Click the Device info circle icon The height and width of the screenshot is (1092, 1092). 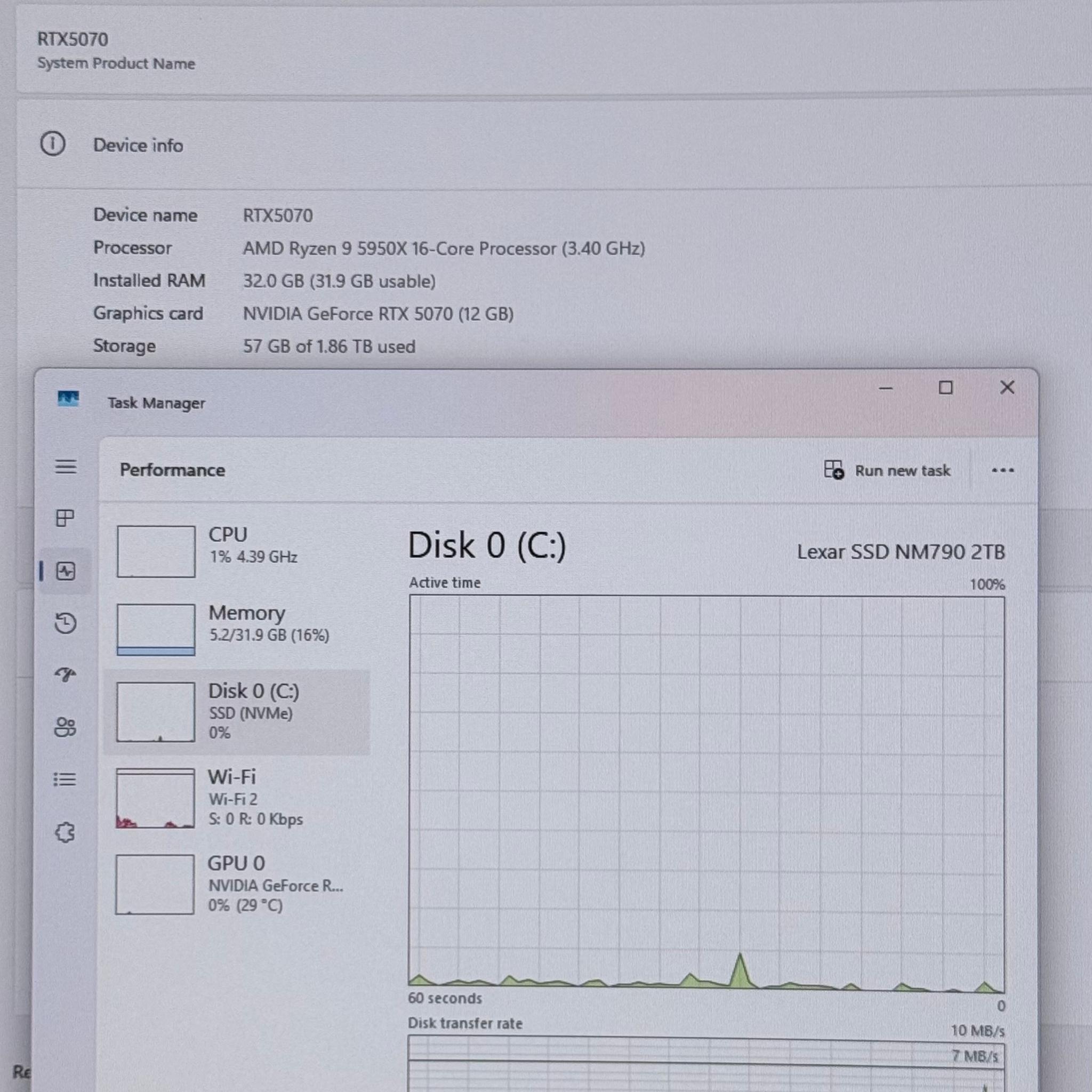(x=53, y=143)
